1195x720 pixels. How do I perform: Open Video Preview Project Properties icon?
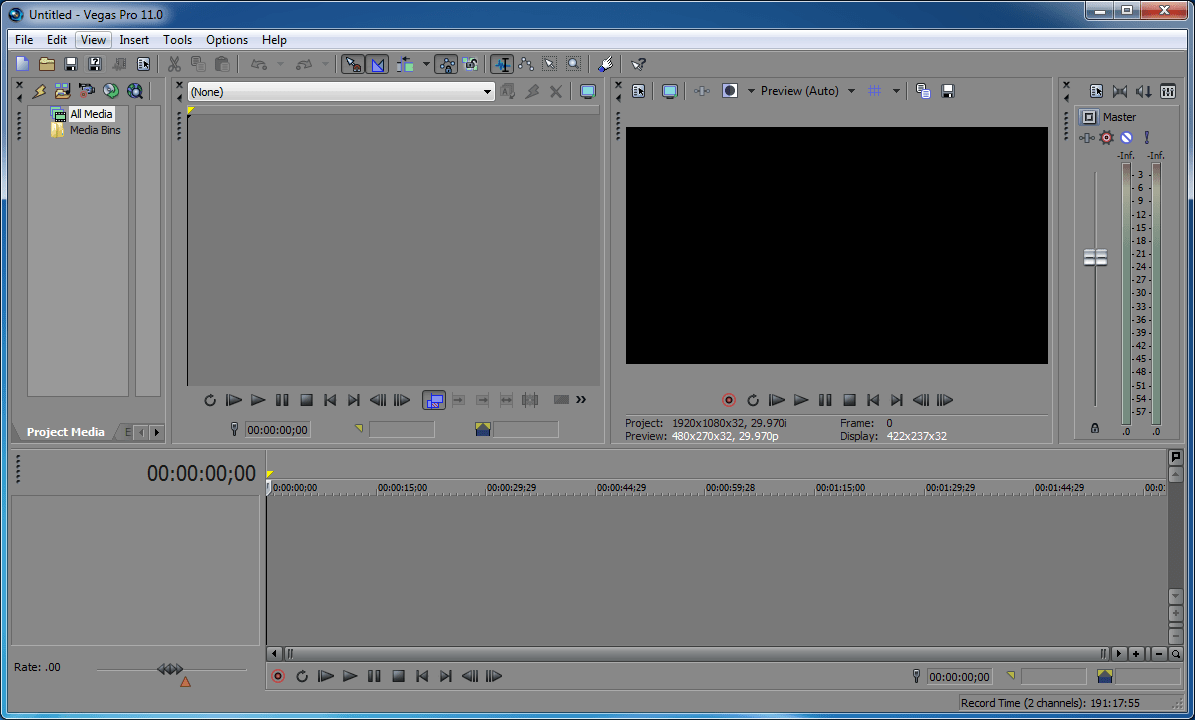tap(639, 91)
